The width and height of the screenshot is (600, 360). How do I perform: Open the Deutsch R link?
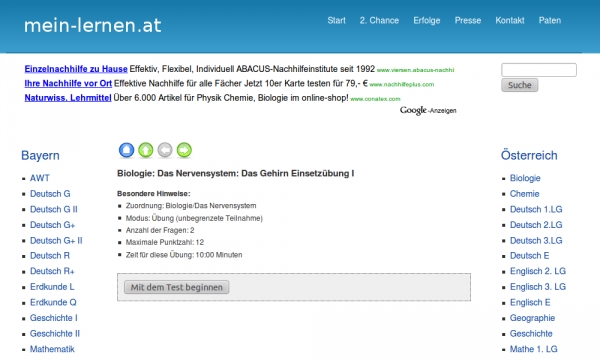pyautogui.click(x=50, y=256)
